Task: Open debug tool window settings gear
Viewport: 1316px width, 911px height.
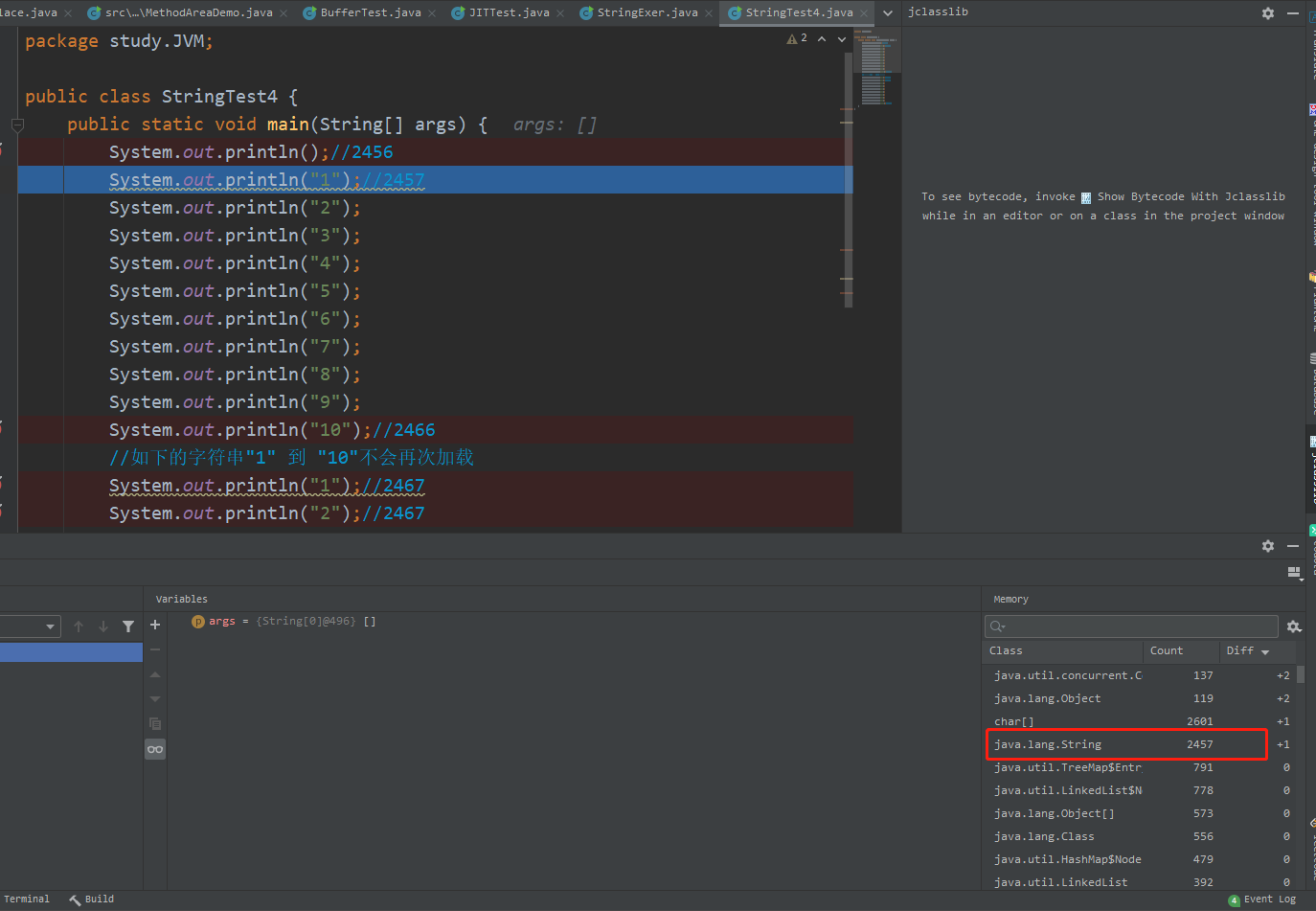Action: coord(1268,546)
